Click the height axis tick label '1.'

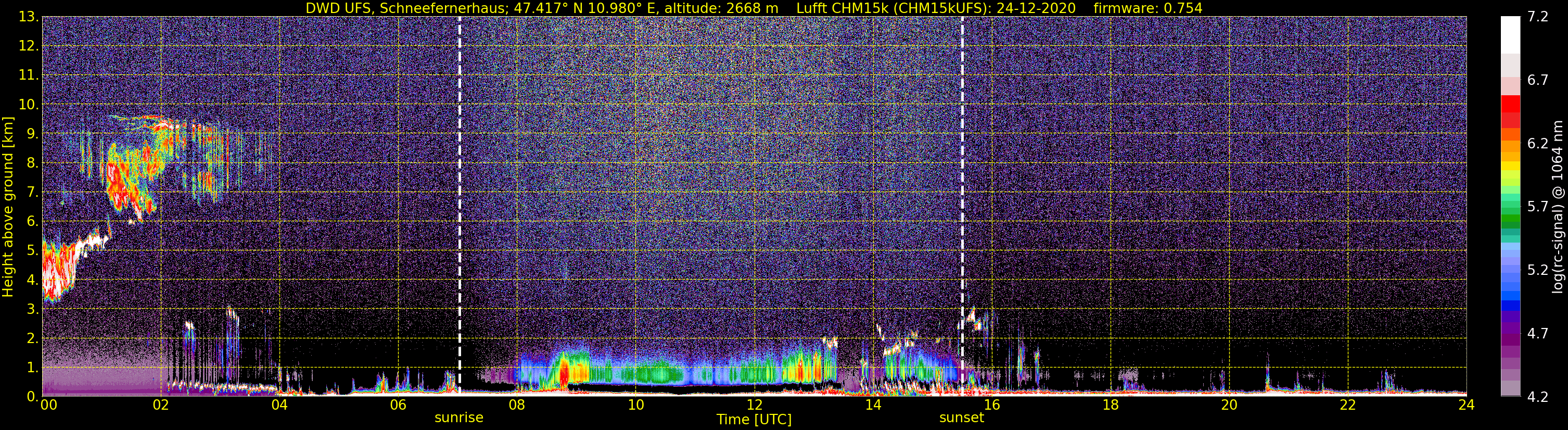pos(32,368)
